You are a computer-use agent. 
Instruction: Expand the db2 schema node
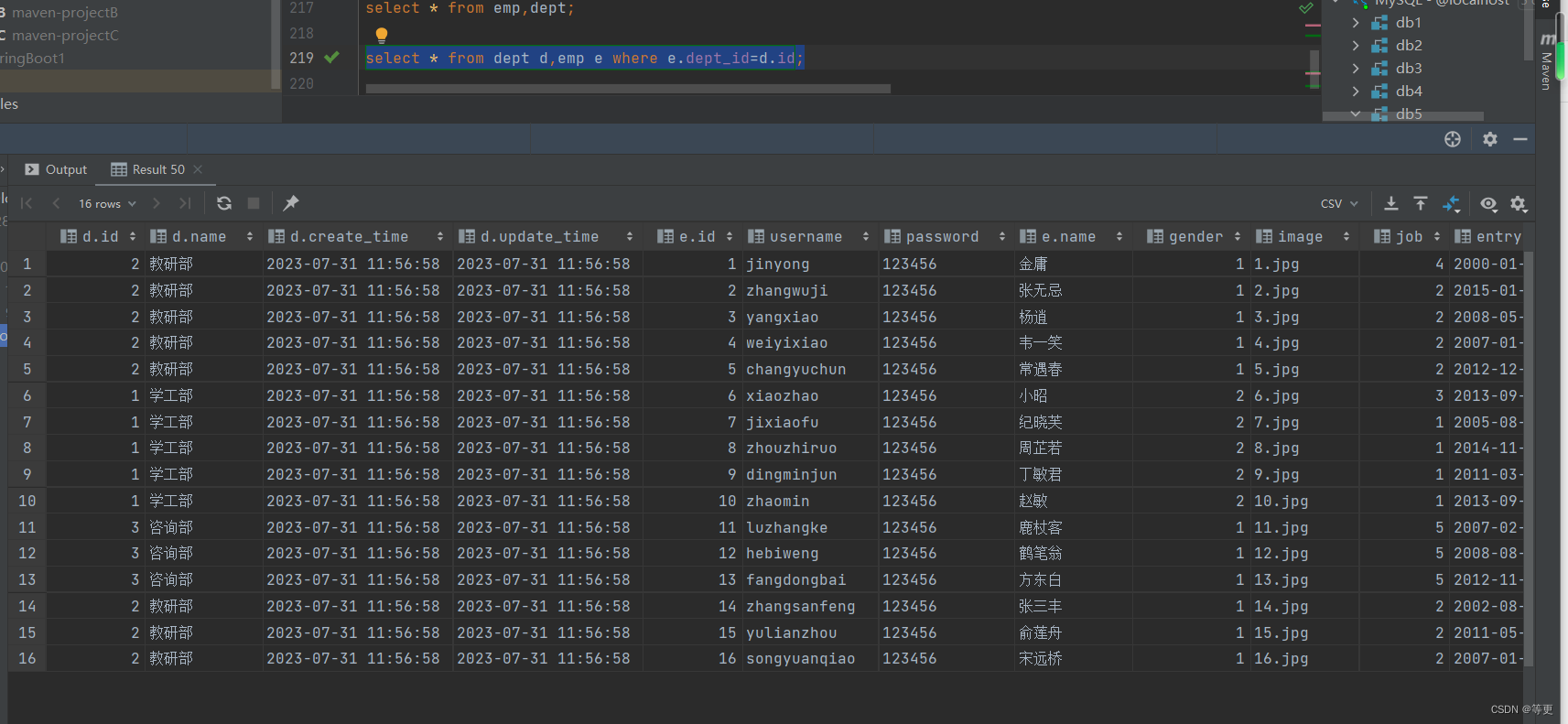tap(1356, 45)
